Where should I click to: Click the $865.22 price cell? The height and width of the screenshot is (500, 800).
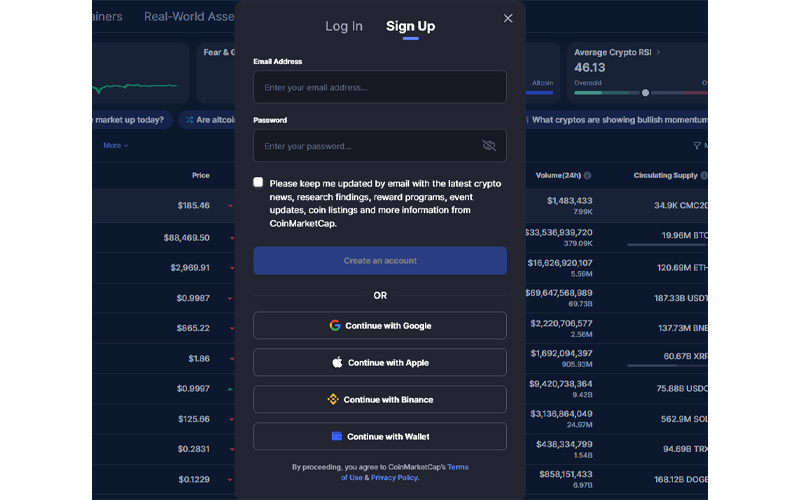coord(193,328)
